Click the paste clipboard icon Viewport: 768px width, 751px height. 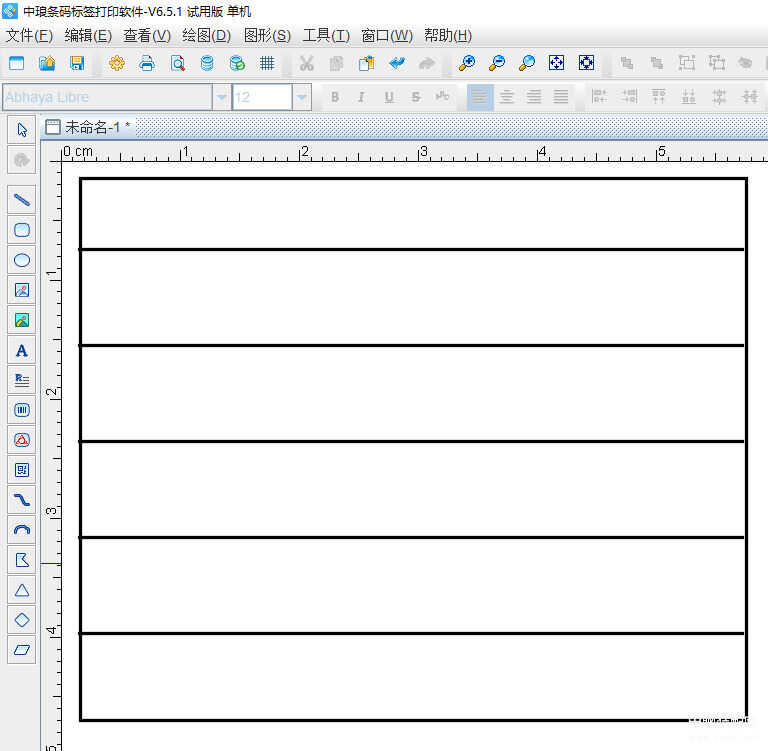(366, 63)
